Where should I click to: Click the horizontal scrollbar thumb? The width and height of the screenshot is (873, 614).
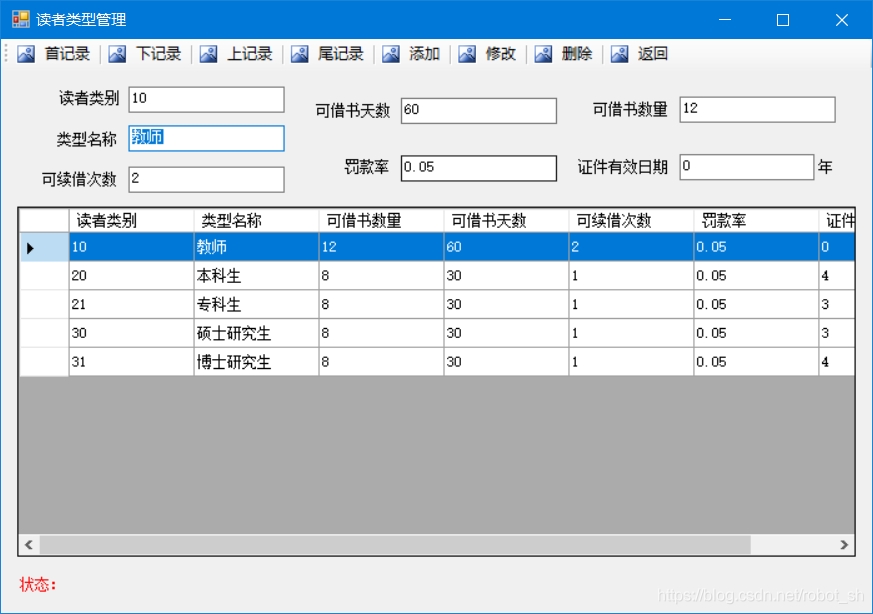click(x=395, y=544)
